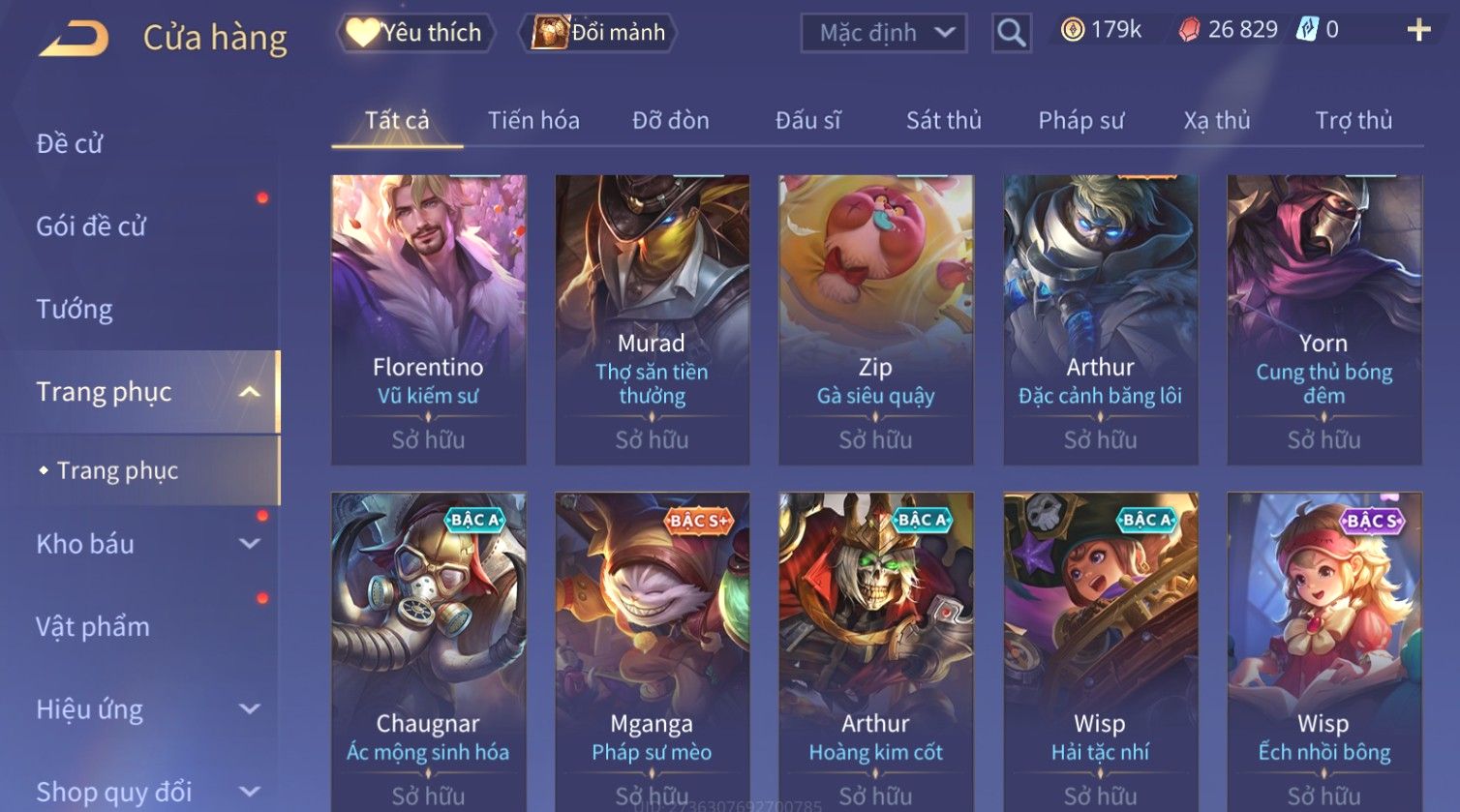Screen dimensions: 1460x812
Task: Tap the plus icon to add currency
Action: point(1418,30)
